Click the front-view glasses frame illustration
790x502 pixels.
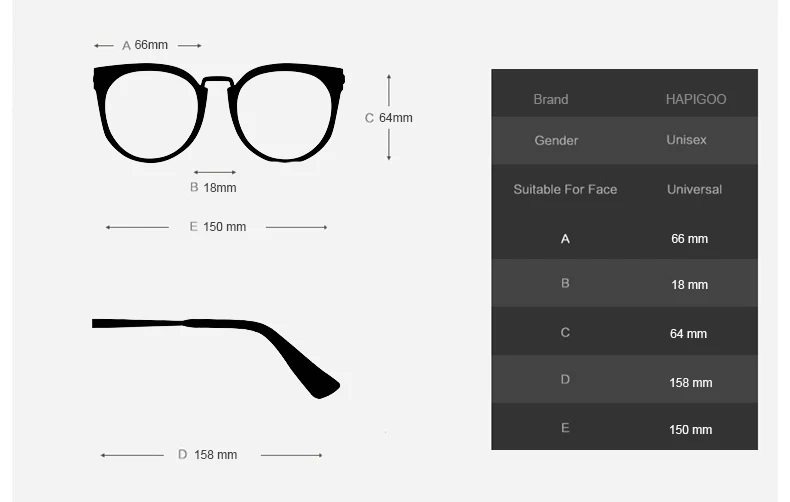219,112
